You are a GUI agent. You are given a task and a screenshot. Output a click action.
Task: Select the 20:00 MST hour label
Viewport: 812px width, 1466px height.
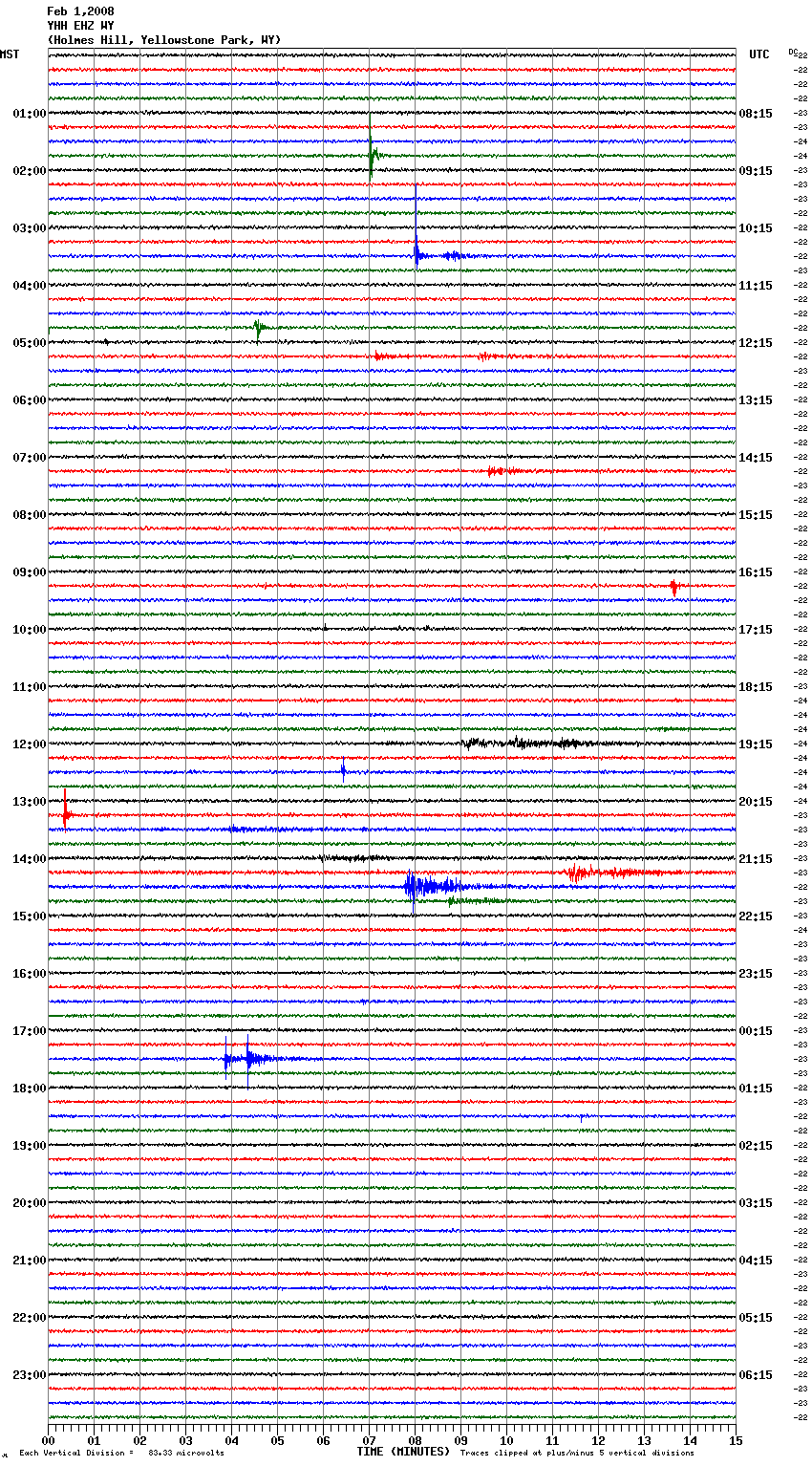point(30,1203)
